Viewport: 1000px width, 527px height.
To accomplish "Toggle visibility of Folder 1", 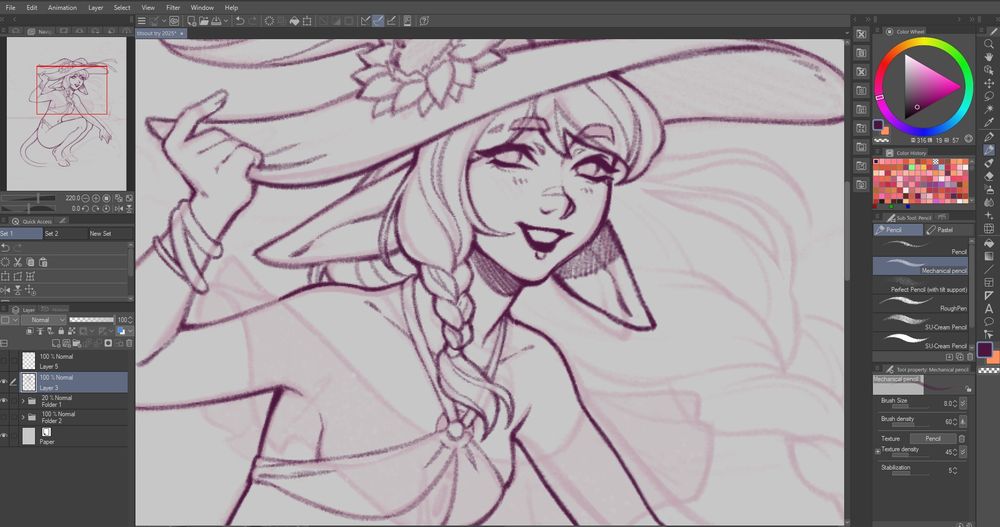I will 6,401.
